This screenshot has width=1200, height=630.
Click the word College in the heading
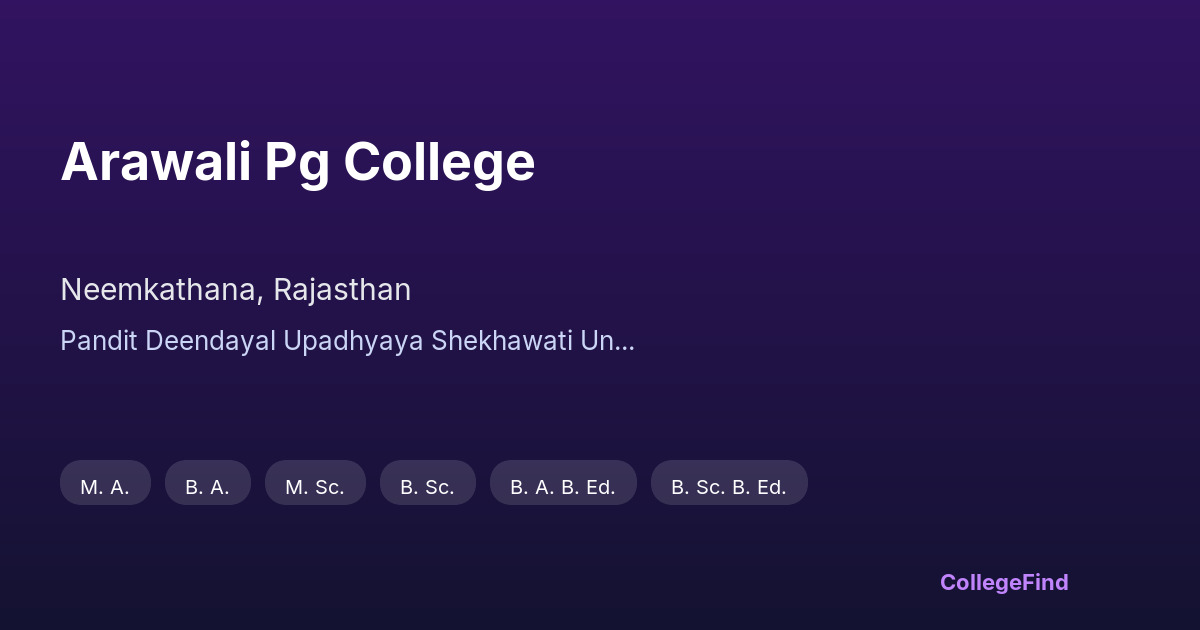click(439, 162)
